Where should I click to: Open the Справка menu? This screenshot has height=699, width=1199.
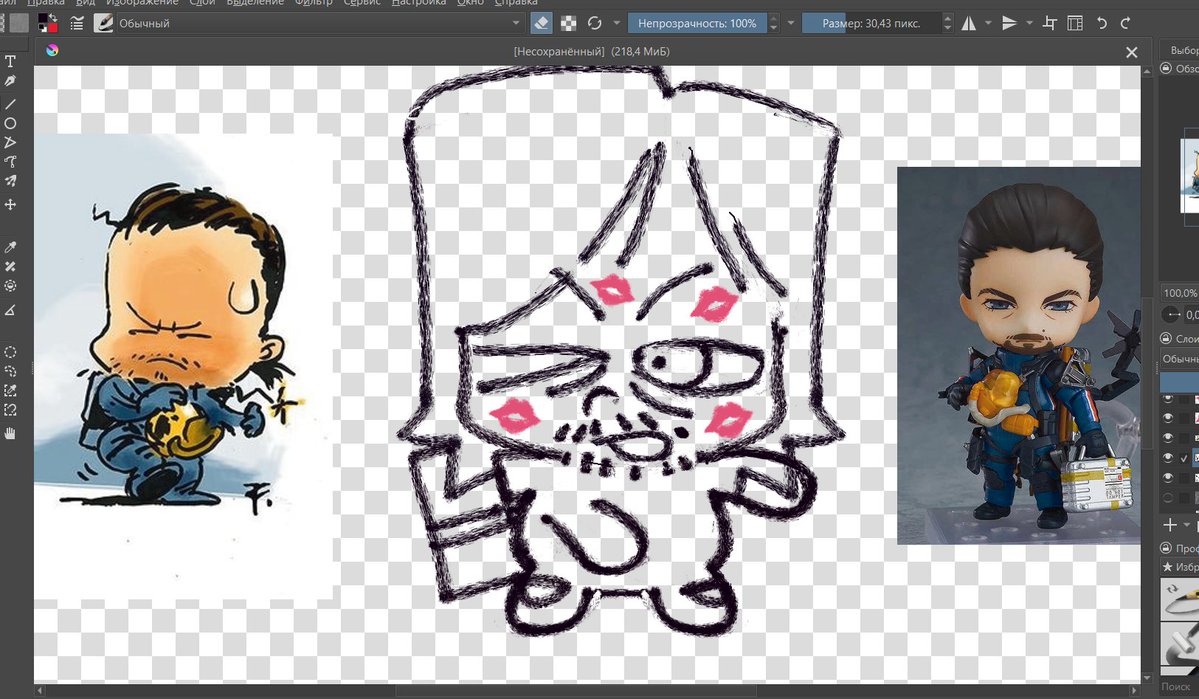pyautogui.click(x=516, y=3)
